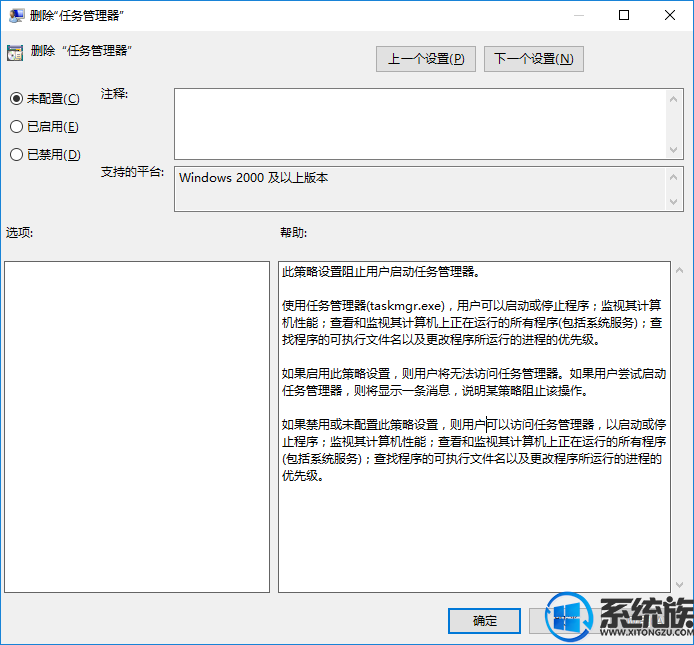Click the title bar policy editor icon
The height and width of the screenshot is (645, 694).
pyautogui.click(x=16, y=15)
